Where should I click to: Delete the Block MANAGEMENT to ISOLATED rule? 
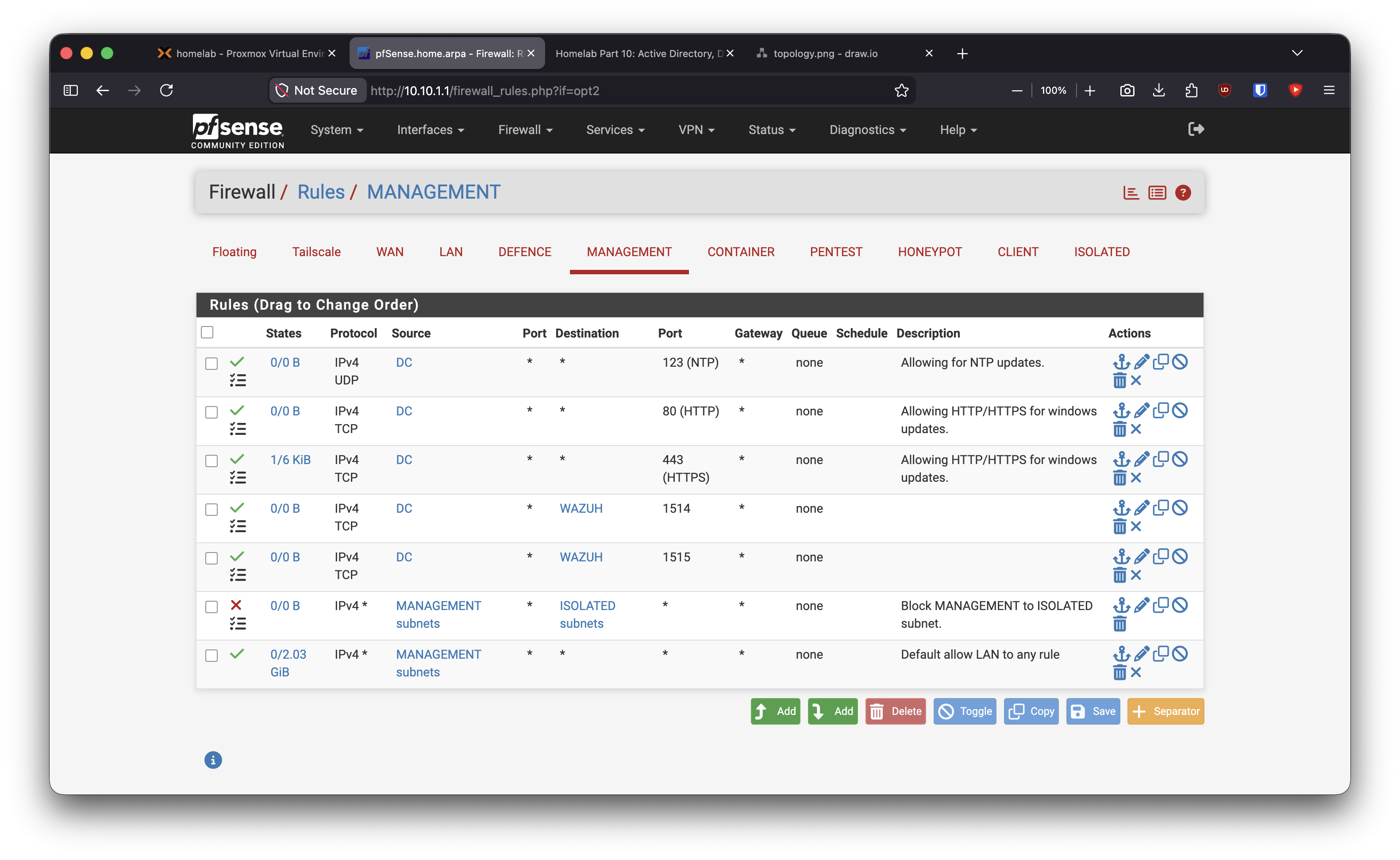point(1119,625)
